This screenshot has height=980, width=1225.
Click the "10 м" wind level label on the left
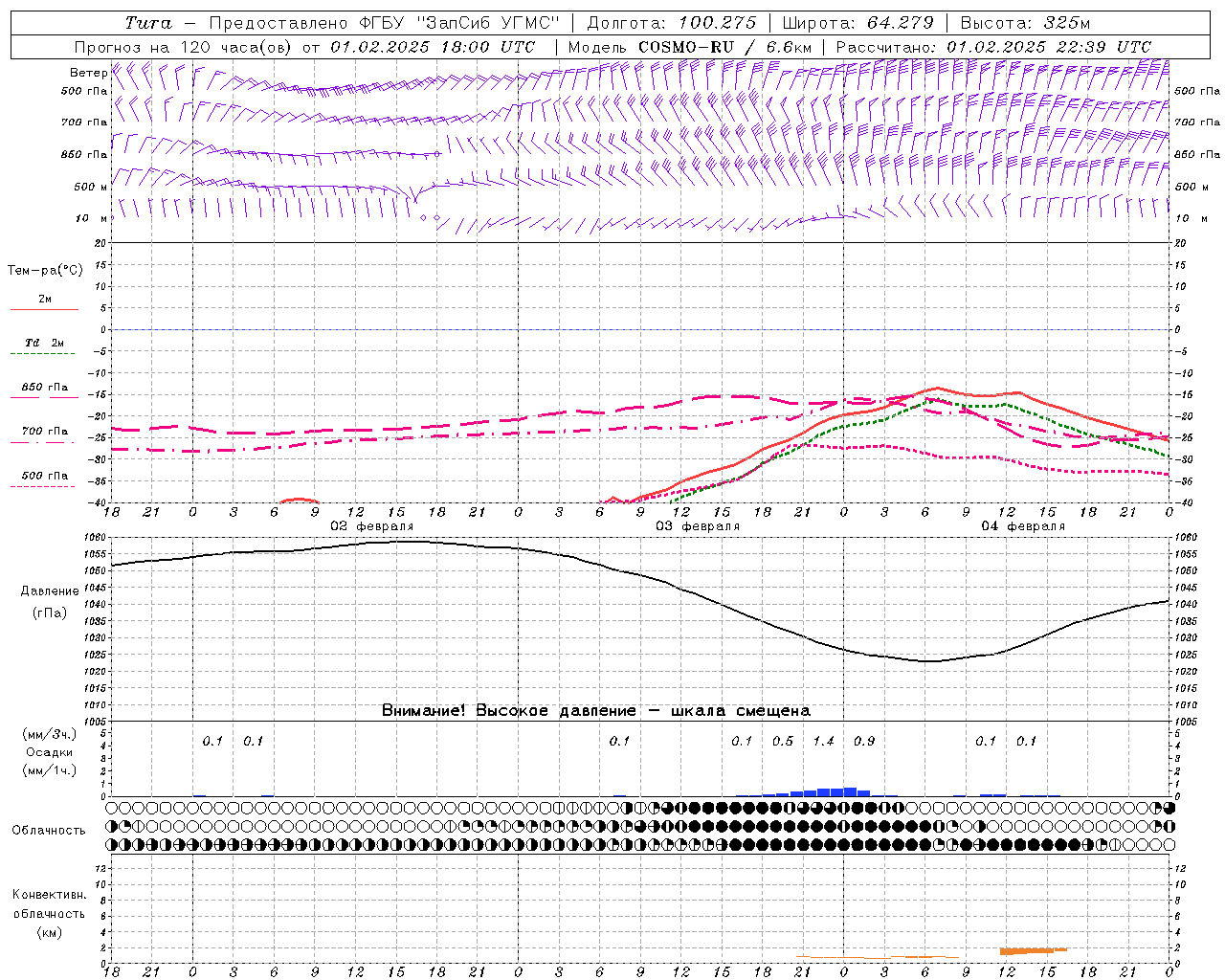tap(91, 218)
